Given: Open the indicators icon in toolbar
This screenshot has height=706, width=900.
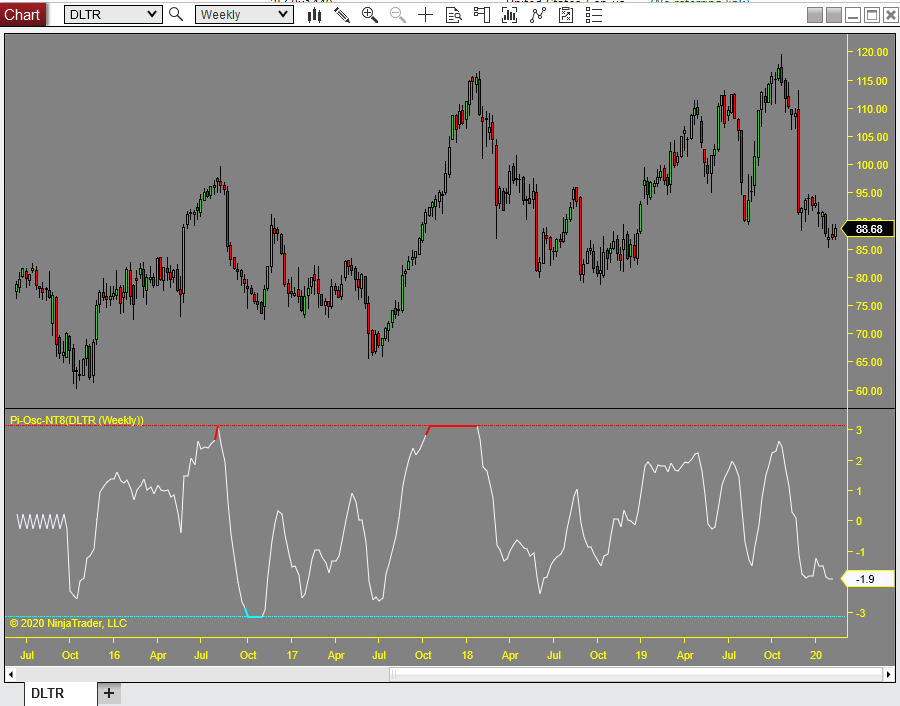Looking at the screenshot, I should [x=511, y=14].
